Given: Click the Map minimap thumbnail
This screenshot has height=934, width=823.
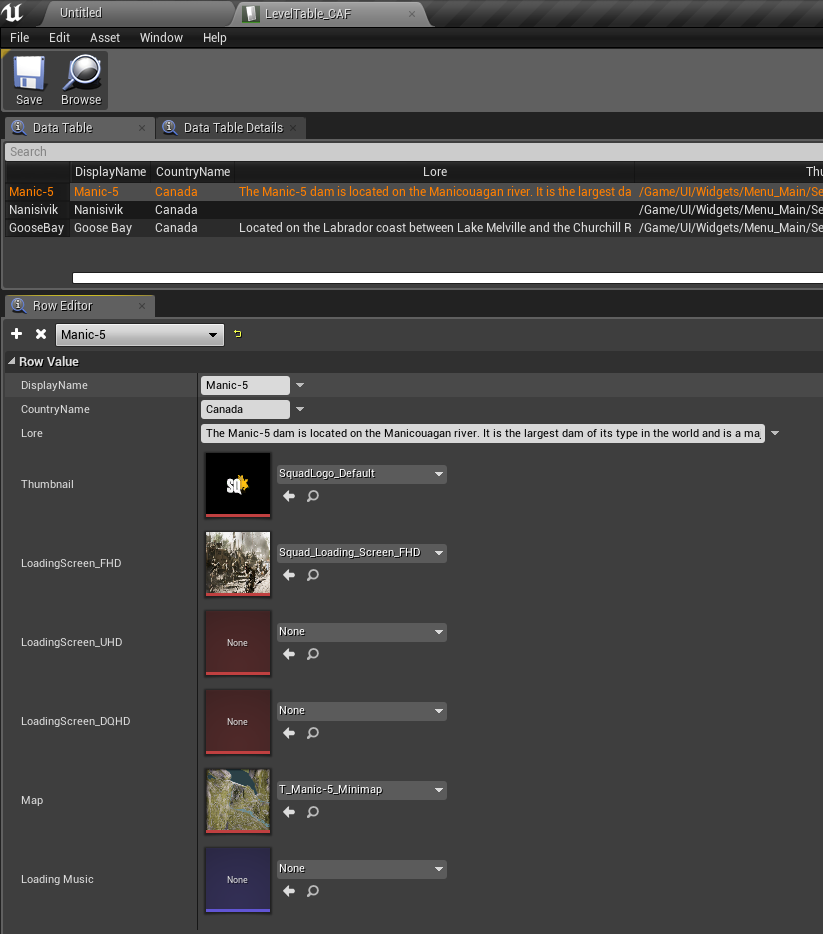Looking at the screenshot, I should coord(237,799).
